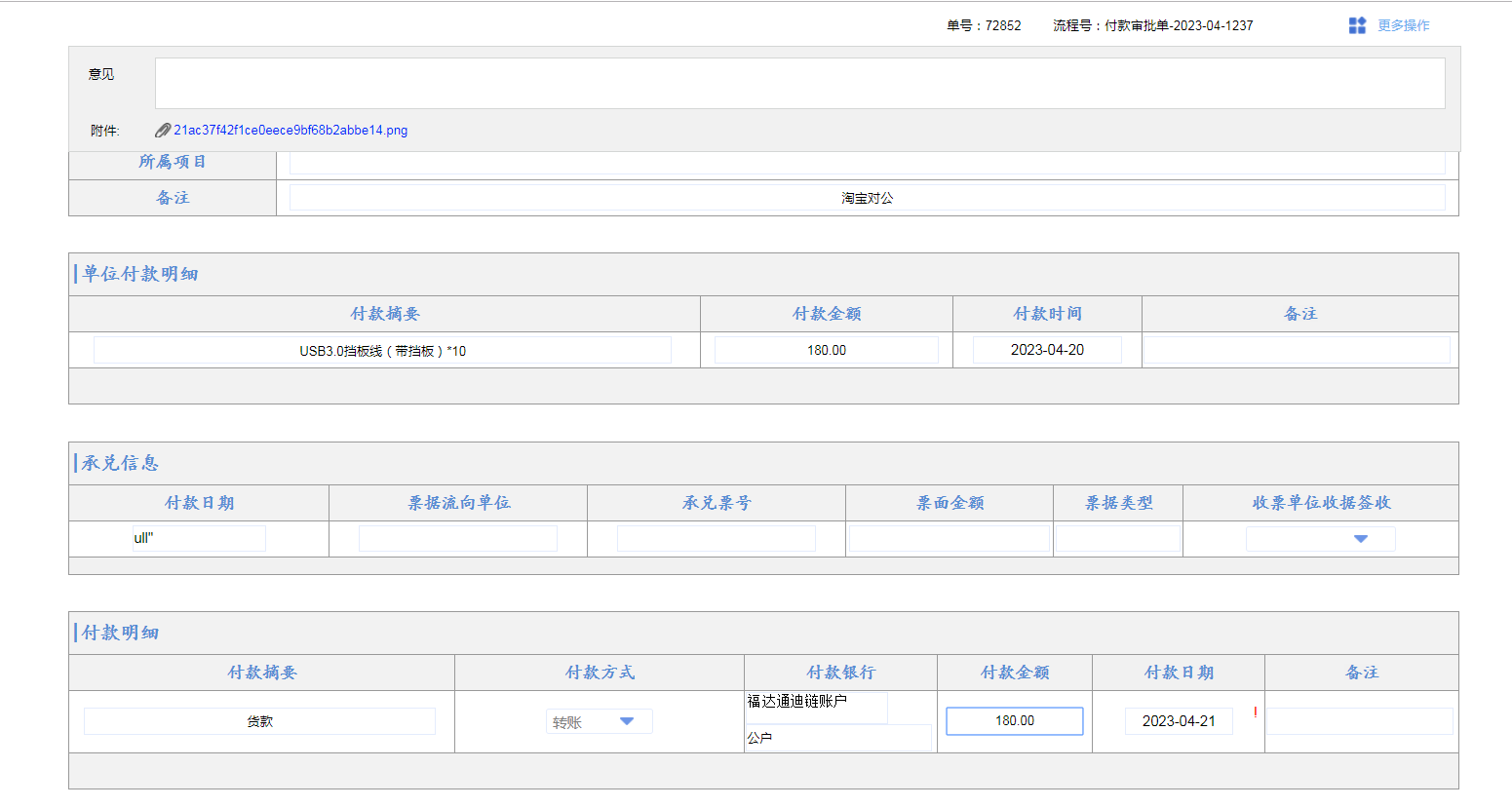Screen dimensions: 1512x808
Task: Click the 付款时间 column header
Action: pos(1047,314)
